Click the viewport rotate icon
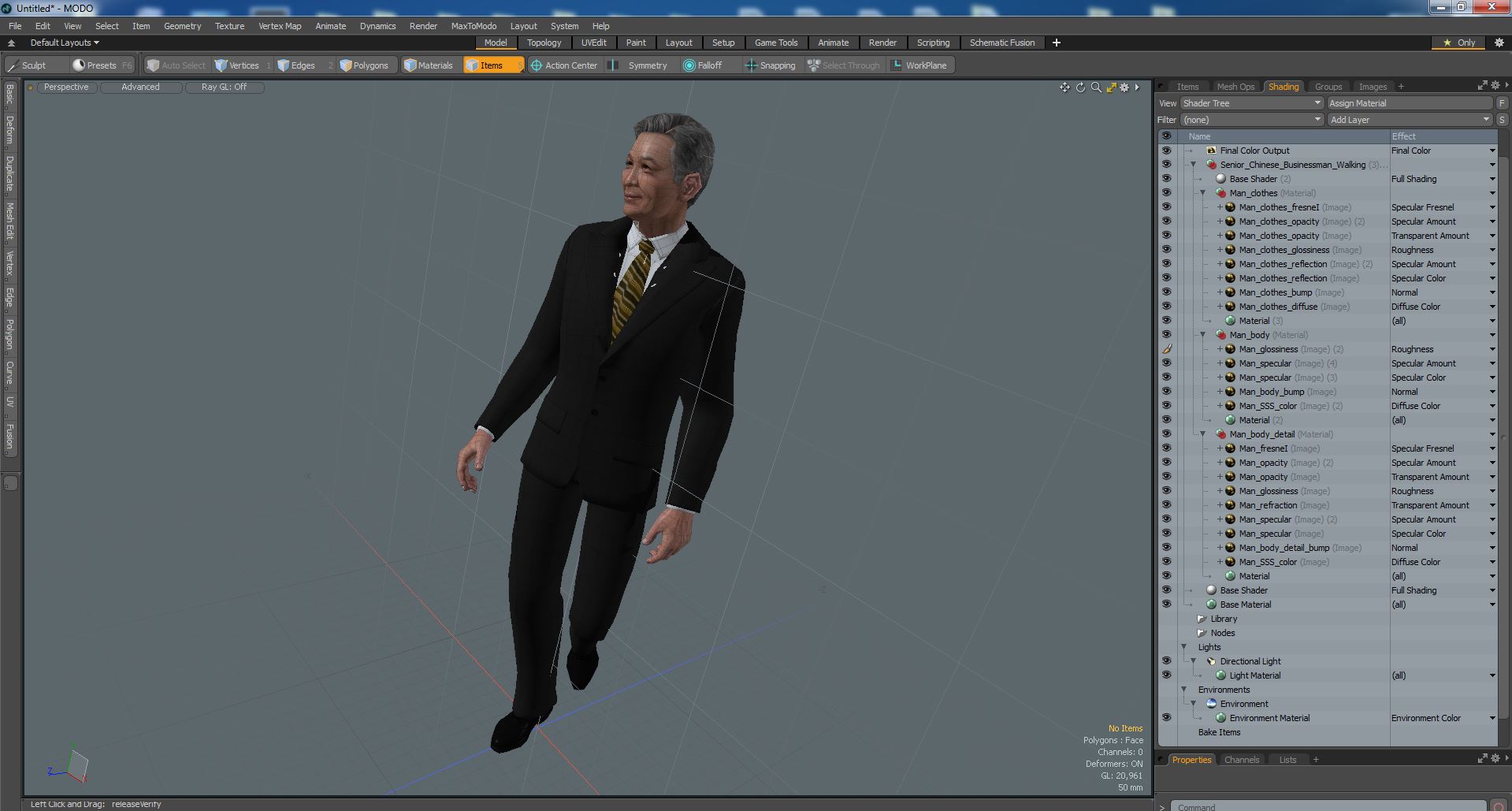The width and height of the screenshot is (1512, 811). coord(1080,87)
